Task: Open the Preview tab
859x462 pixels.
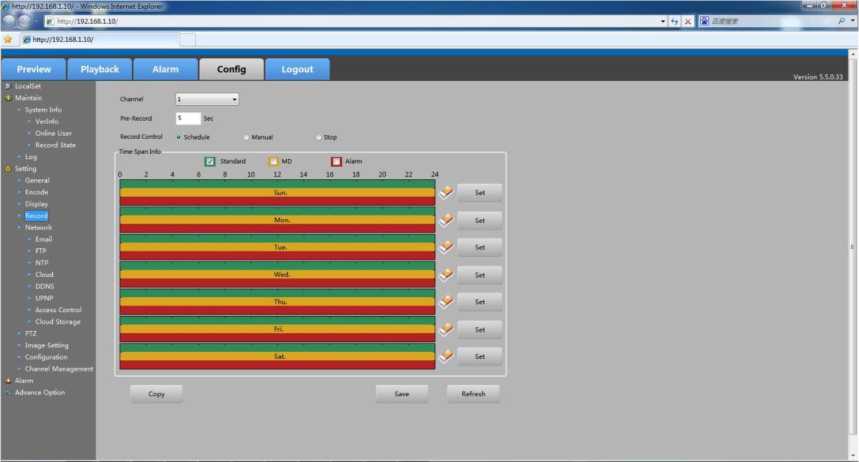Action: [x=34, y=69]
